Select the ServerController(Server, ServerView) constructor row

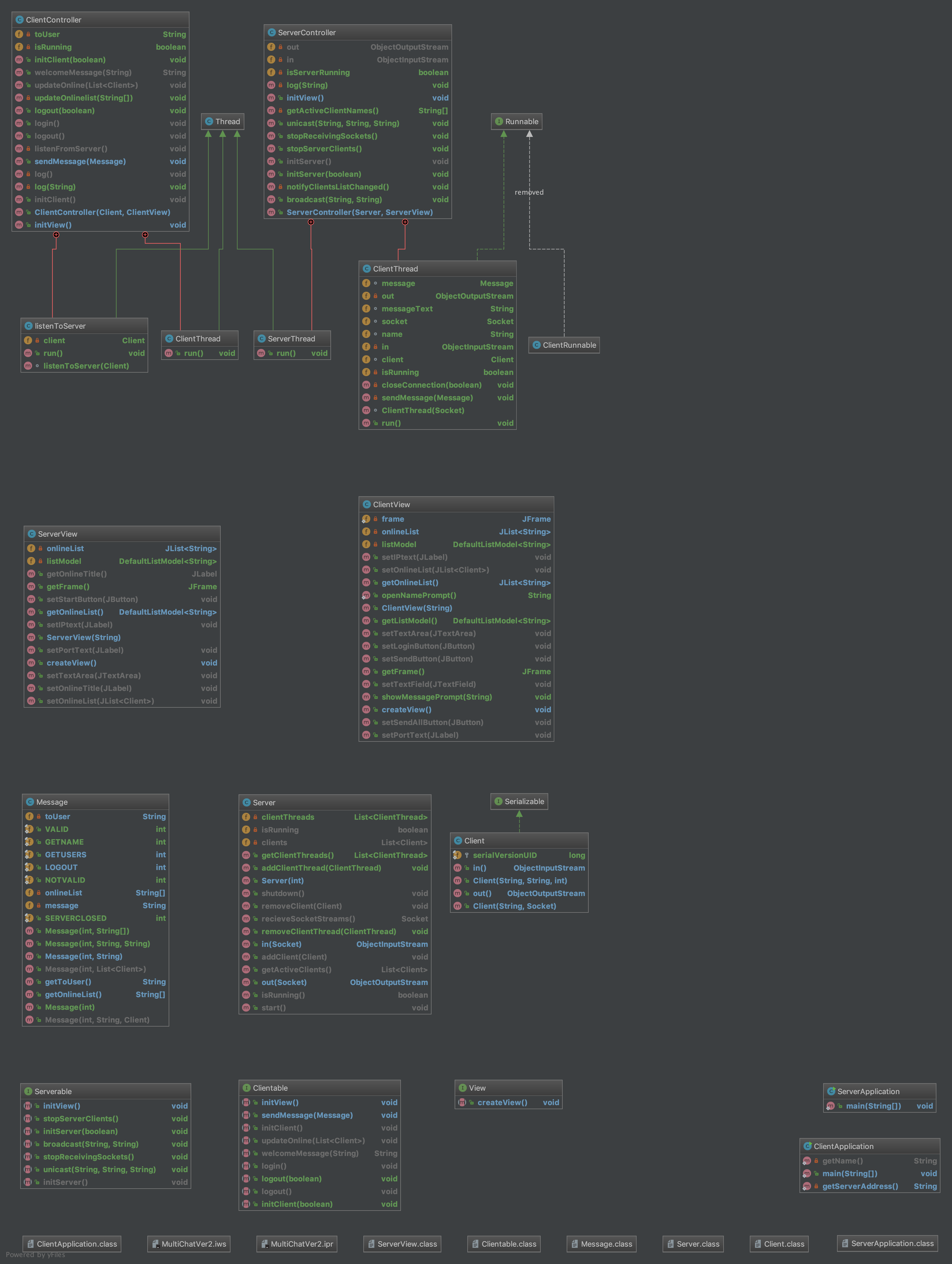358,212
